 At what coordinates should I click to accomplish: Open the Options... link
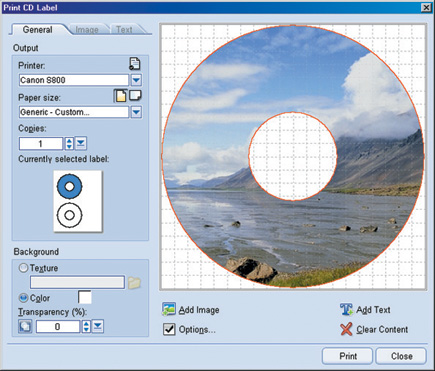click(197, 329)
